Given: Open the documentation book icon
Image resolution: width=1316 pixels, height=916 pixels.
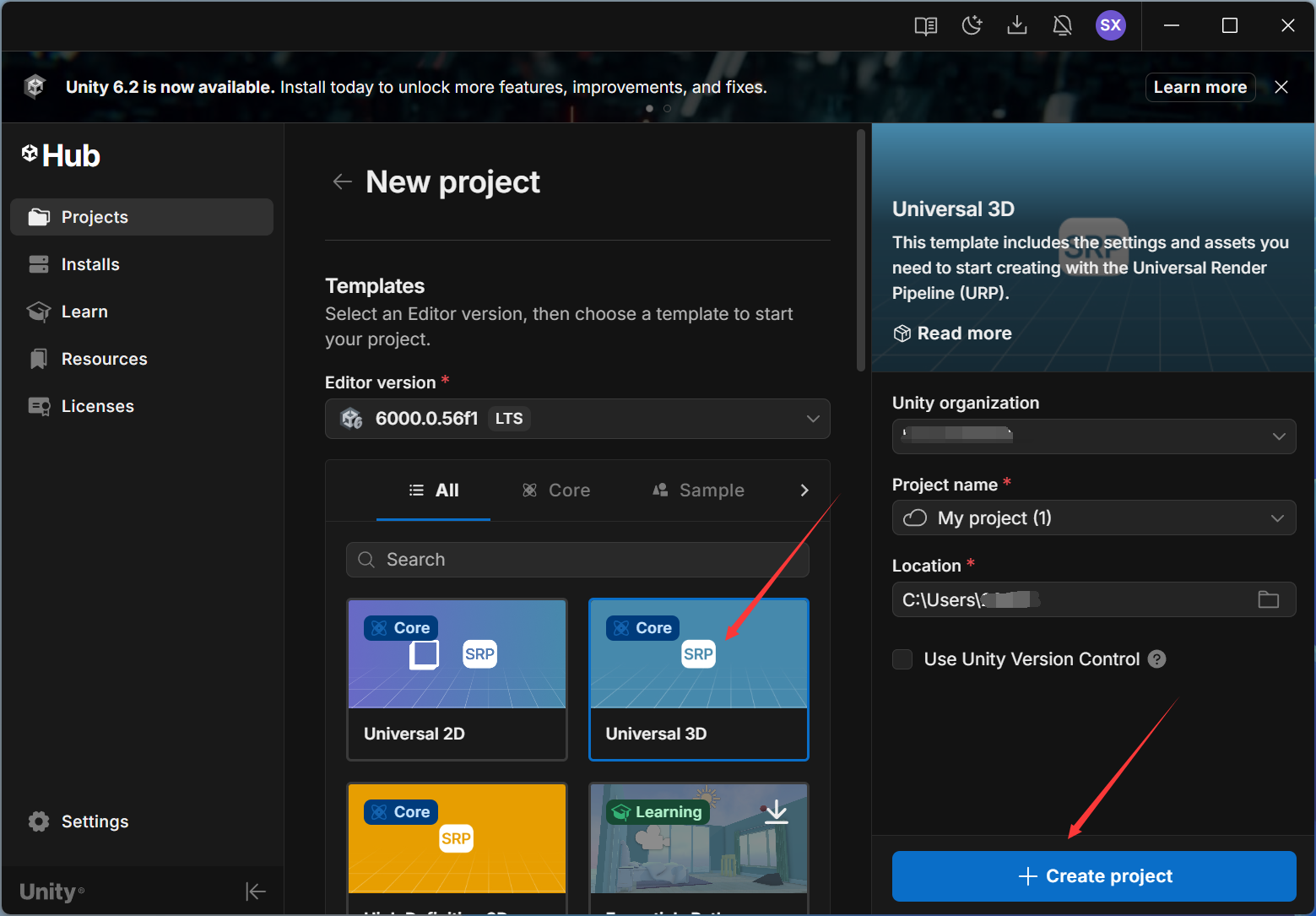Looking at the screenshot, I should coord(926,25).
